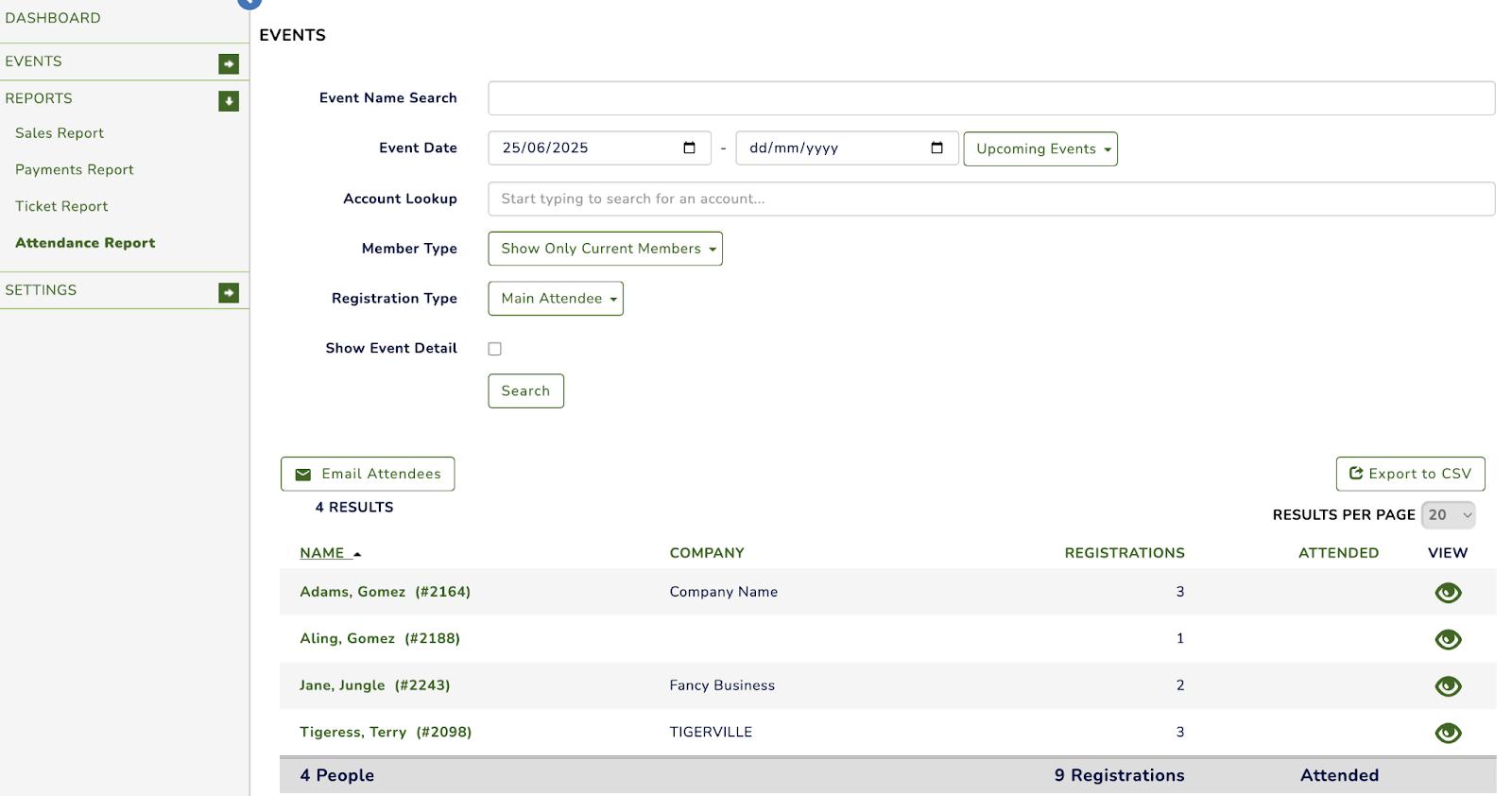1512x796 pixels.
Task: Open the start date calendar picker icon
Action: click(x=689, y=148)
